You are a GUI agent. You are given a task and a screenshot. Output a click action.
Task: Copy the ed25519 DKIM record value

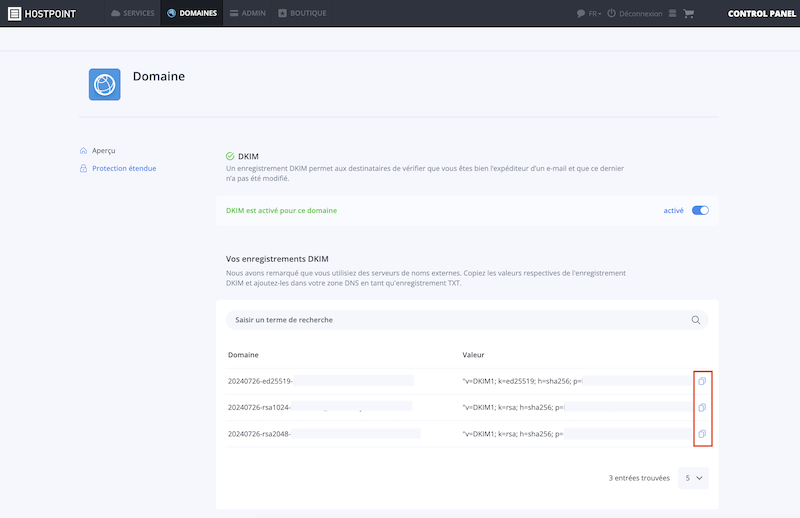[x=702, y=381]
